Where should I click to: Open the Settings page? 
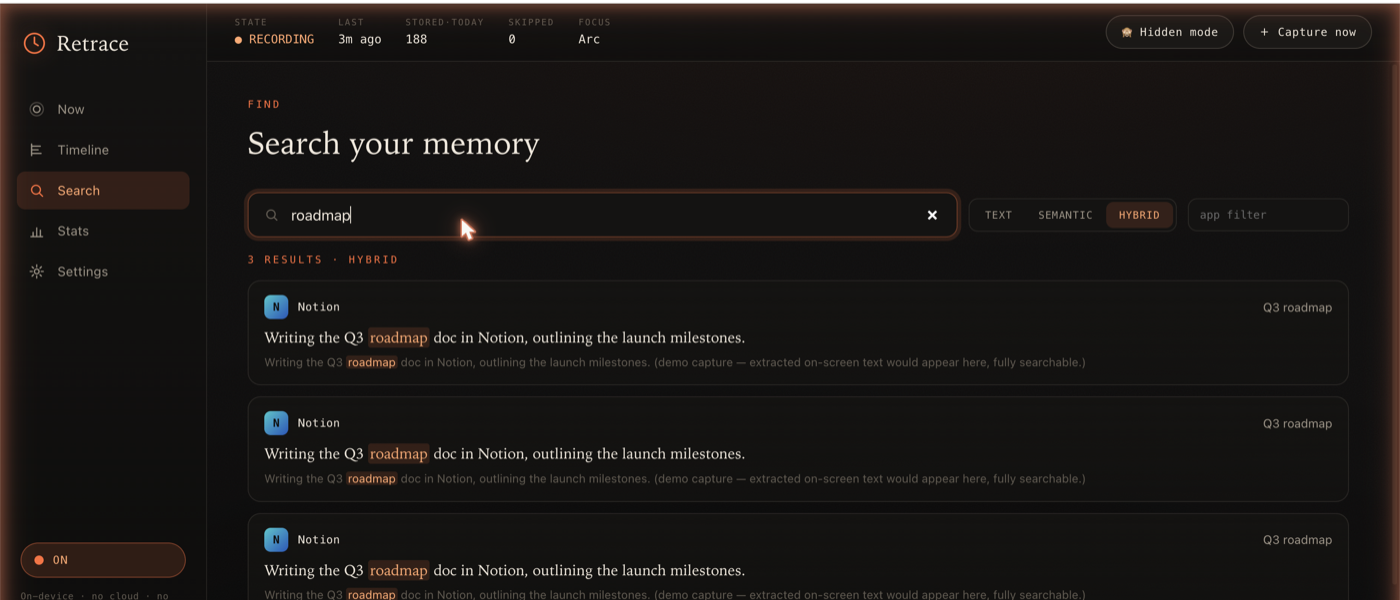coord(103,271)
